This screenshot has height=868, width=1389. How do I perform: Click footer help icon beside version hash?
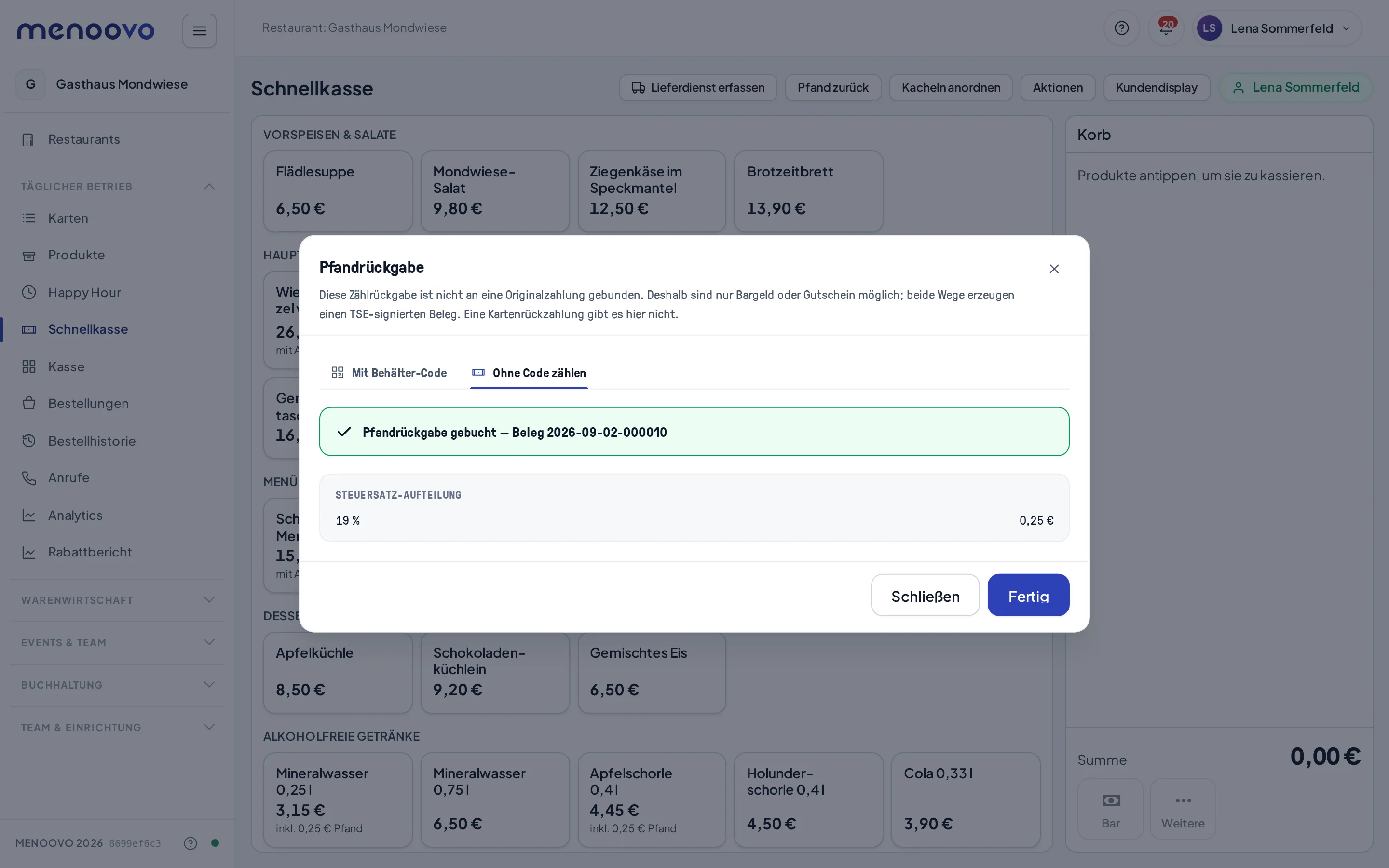190,843
